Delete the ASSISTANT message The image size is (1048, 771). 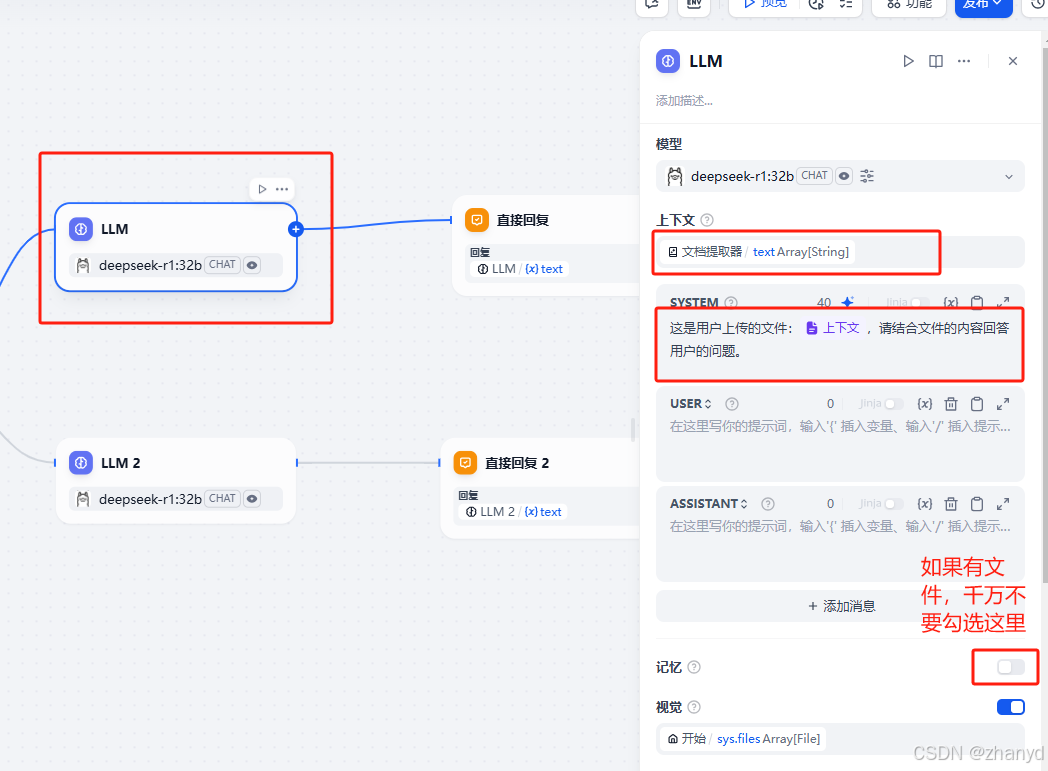(950, 504)
